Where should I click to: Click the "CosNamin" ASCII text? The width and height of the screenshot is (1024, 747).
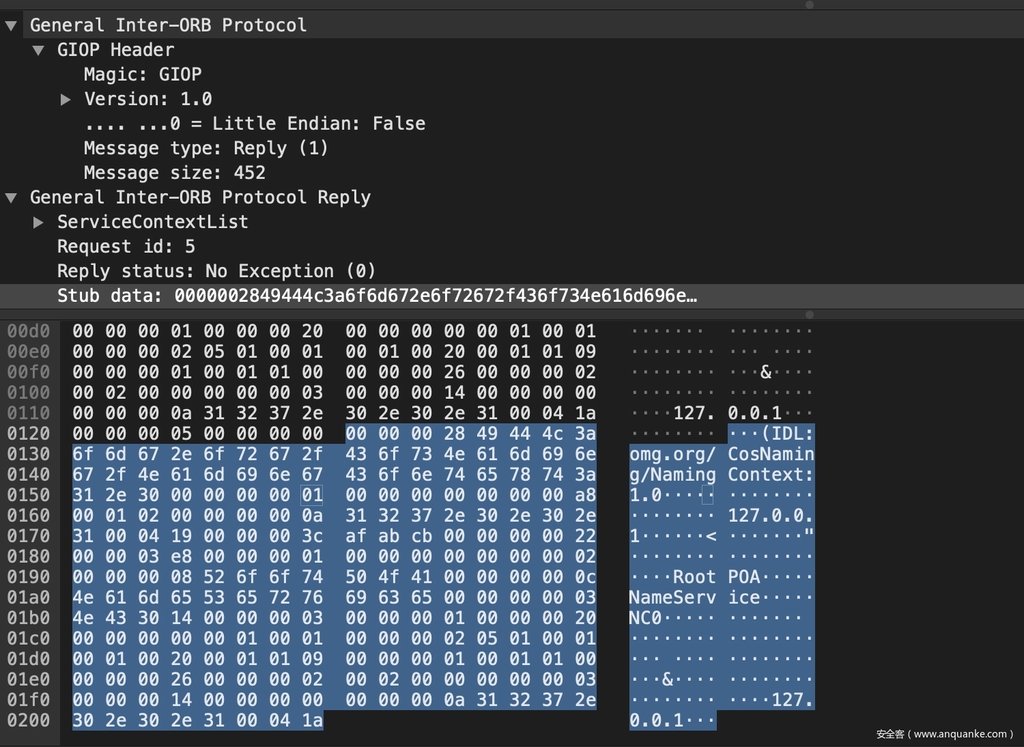[x=771, y=453]
